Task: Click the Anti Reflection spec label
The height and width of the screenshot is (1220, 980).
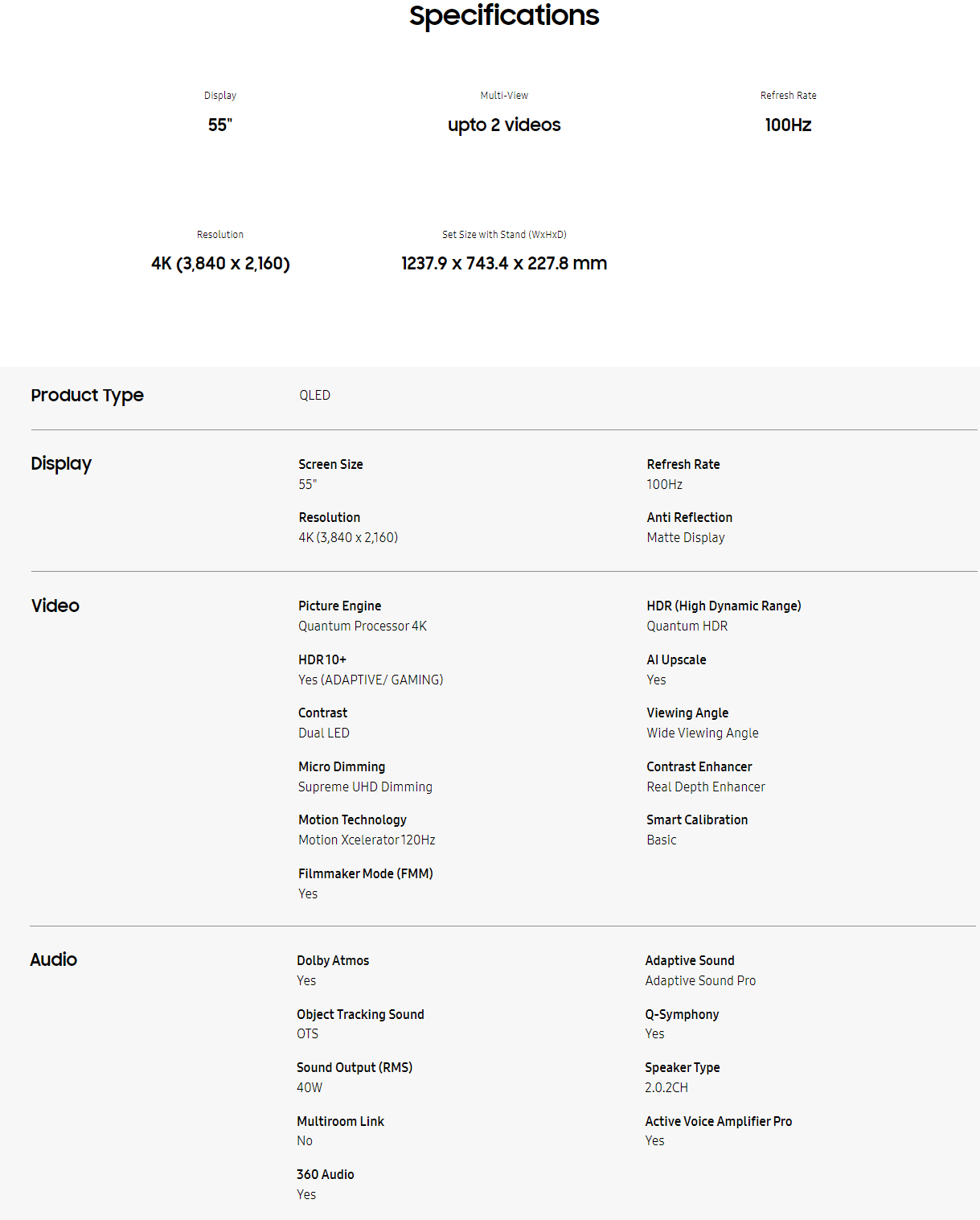Action: [x=689, y=517]
